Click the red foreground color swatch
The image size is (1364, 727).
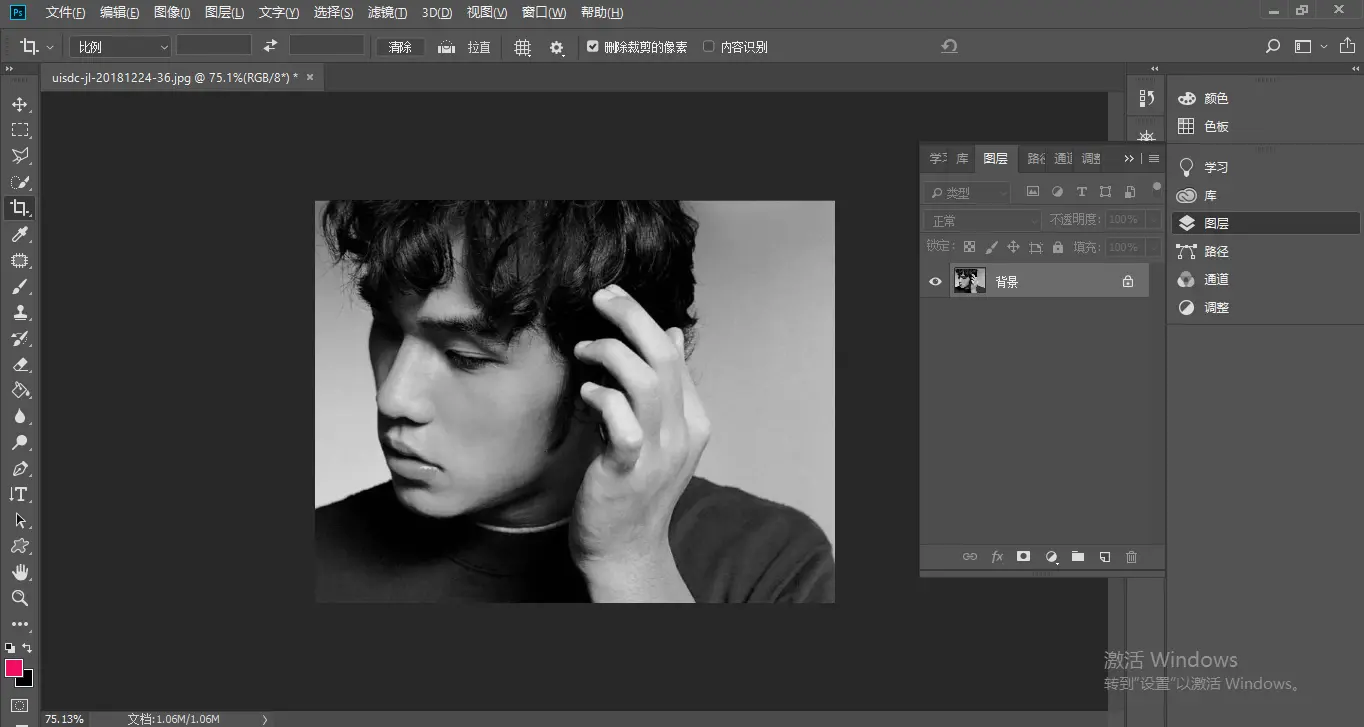(x=14, y=667)
